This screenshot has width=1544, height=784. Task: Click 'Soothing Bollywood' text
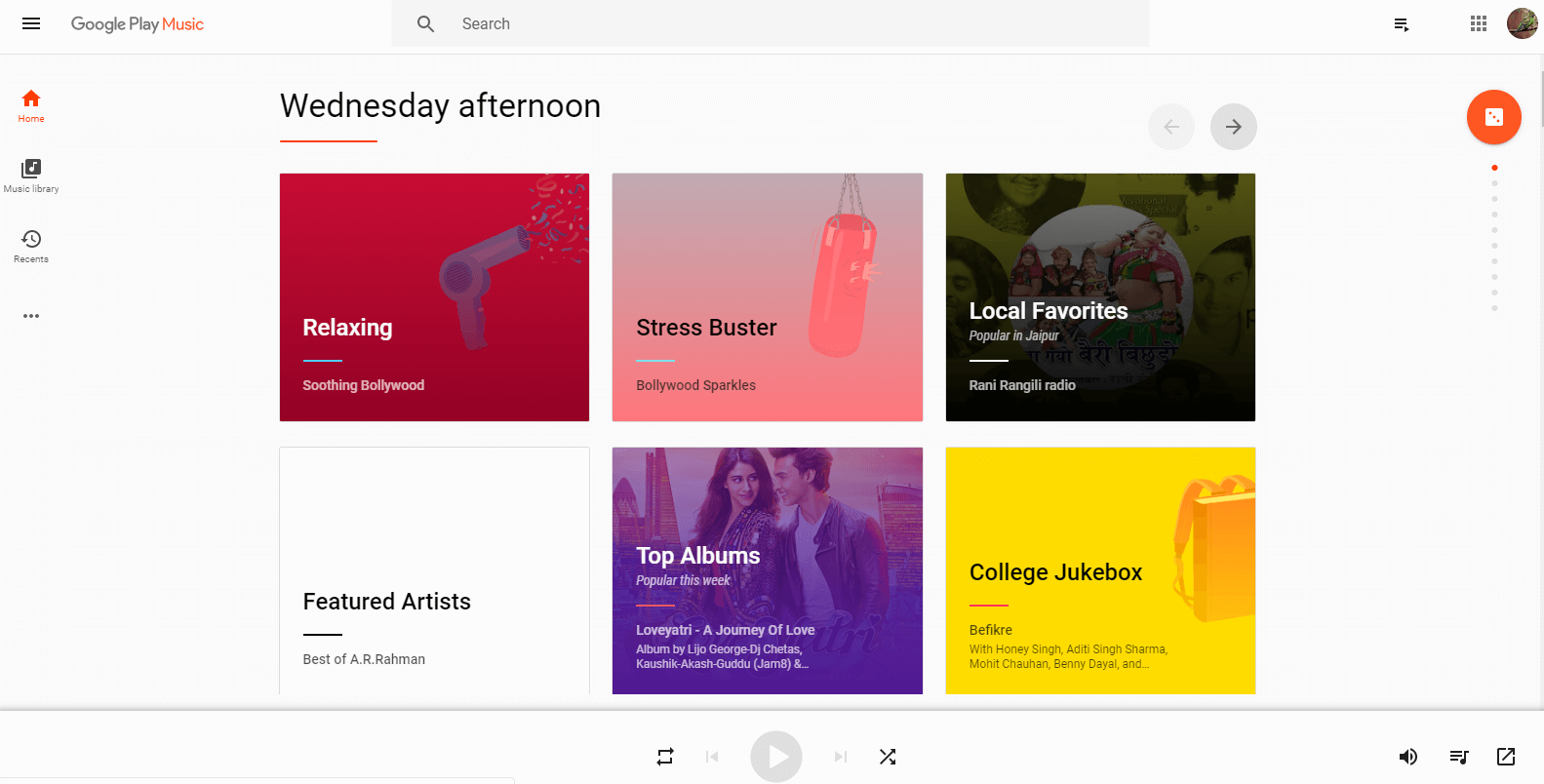click(x=364, y=385)
